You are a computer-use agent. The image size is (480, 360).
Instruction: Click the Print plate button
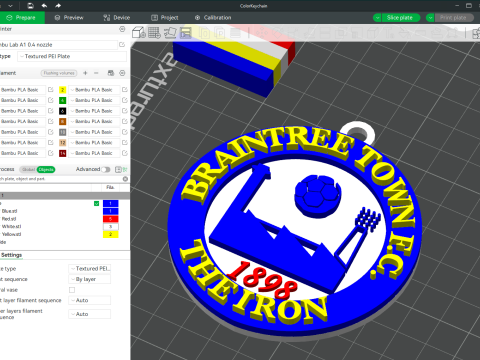tap(454, 18)
